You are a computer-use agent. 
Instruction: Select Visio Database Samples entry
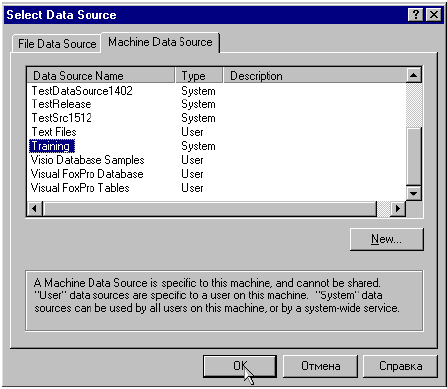pos(87,160)
